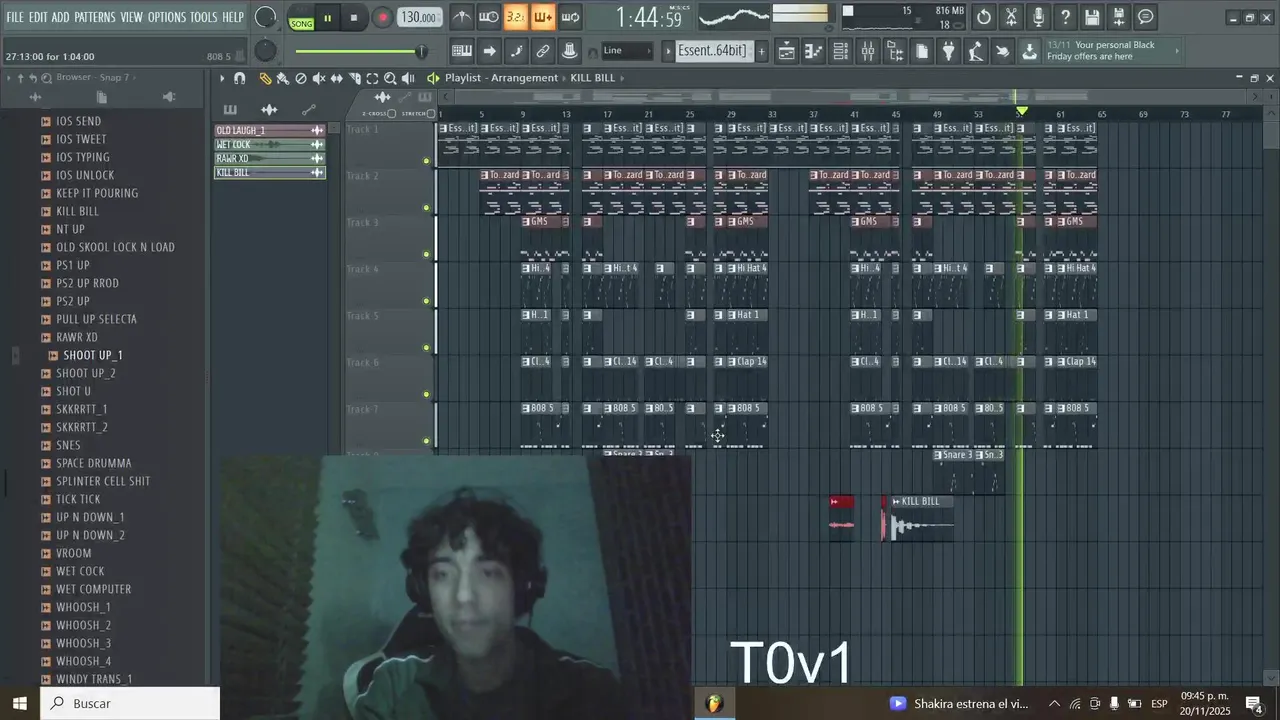1280x720 pixels.
Task: Click the save project floppy icon
Action: (1092, 17)
